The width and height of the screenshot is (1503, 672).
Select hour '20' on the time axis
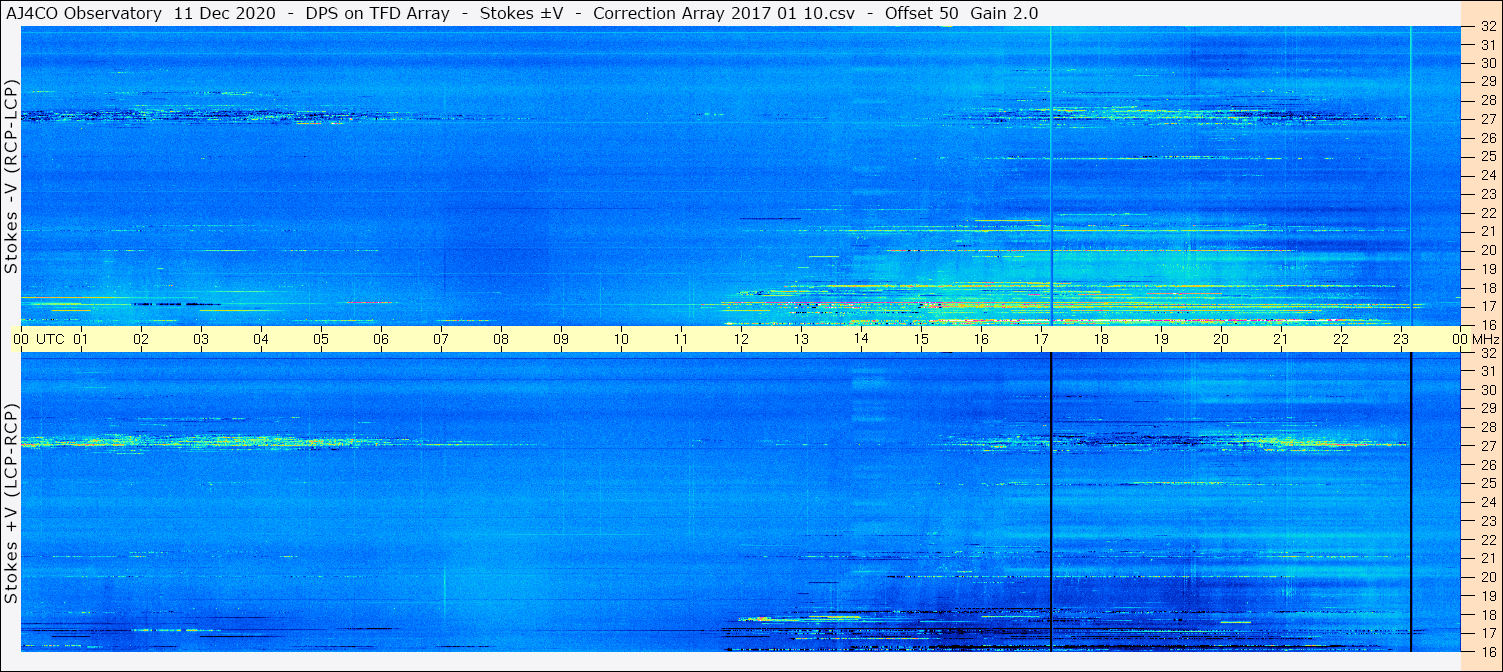pyautogui.click(x=1221, y=339)
